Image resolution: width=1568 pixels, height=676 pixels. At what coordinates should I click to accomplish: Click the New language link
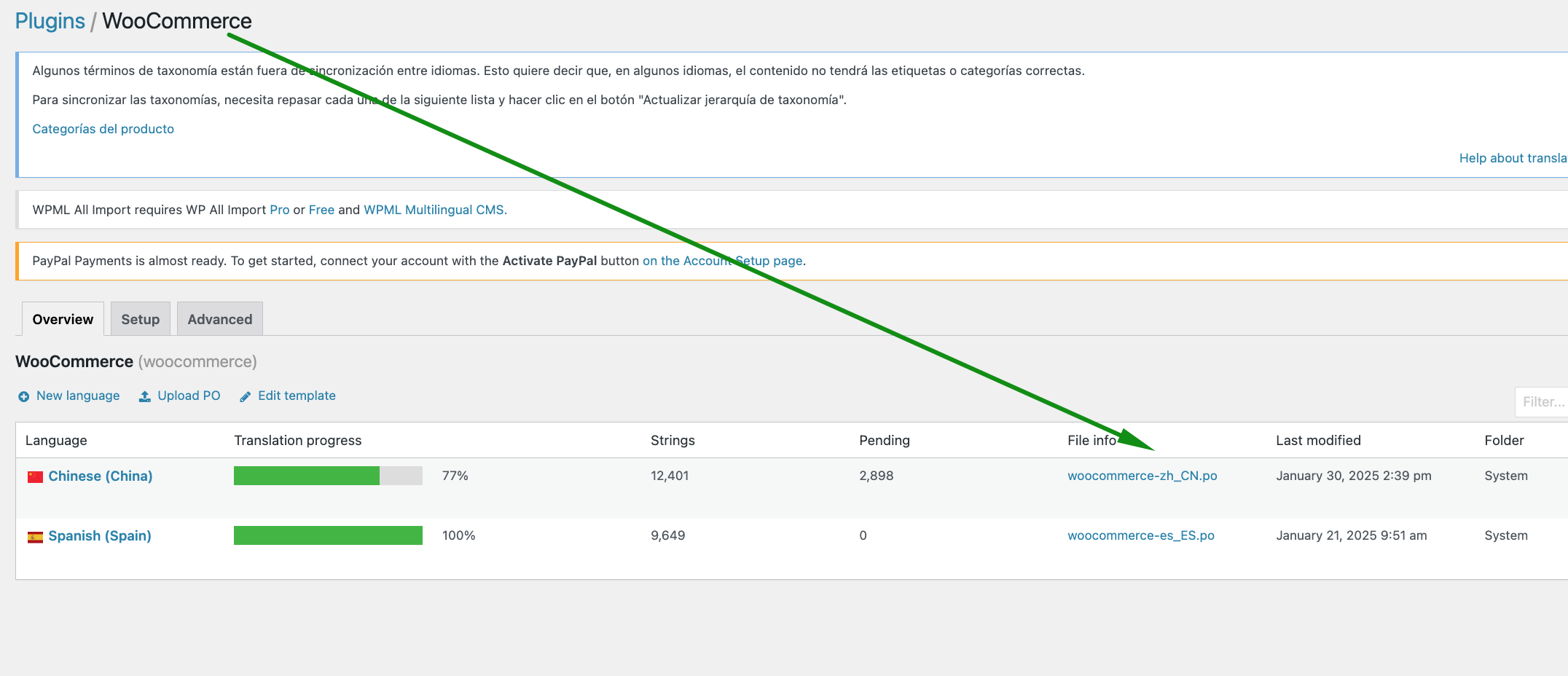tap(78, 396)
